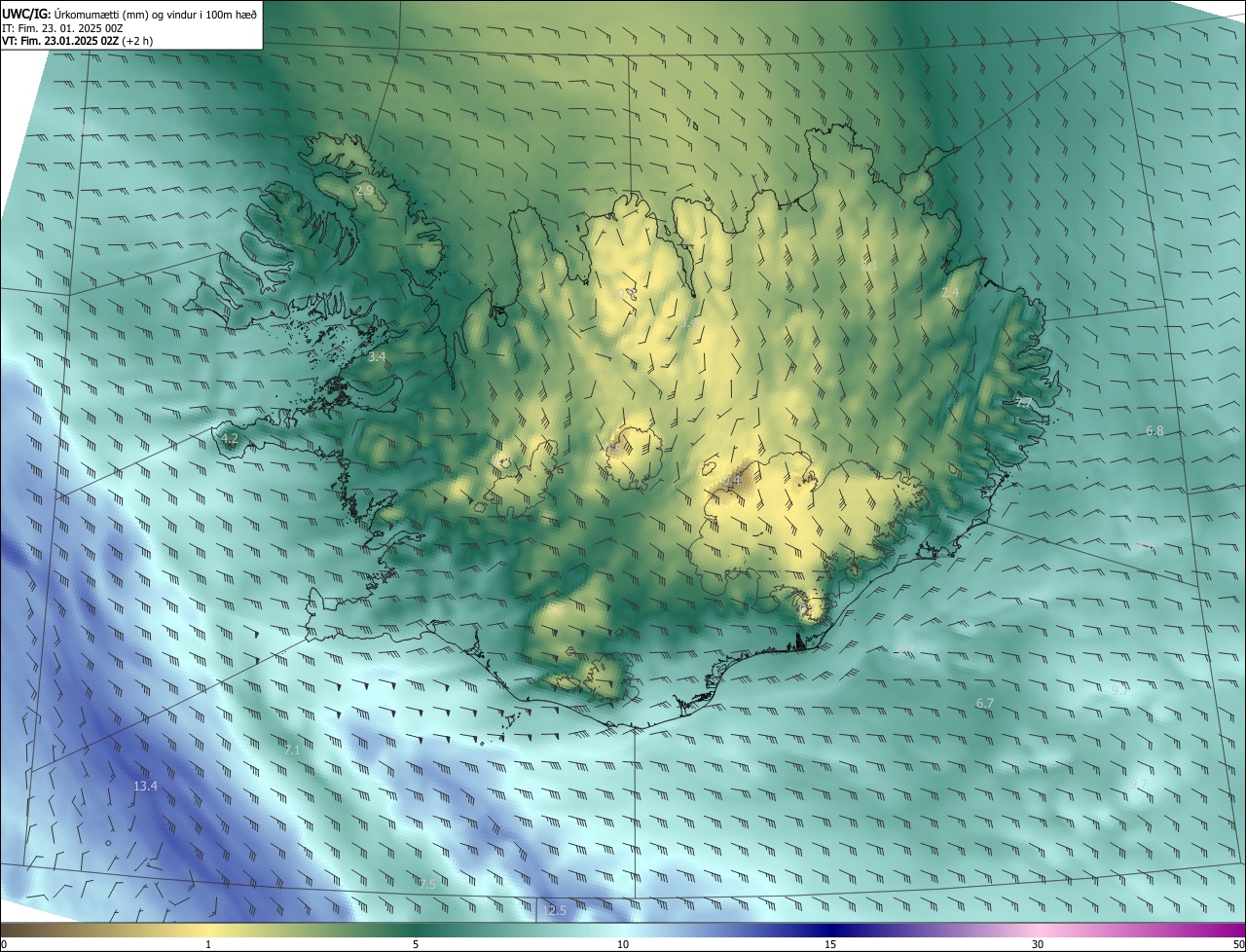1246x952 pixels.
Task: Click the 12.5 value label on the map
Action: (555, 911)
